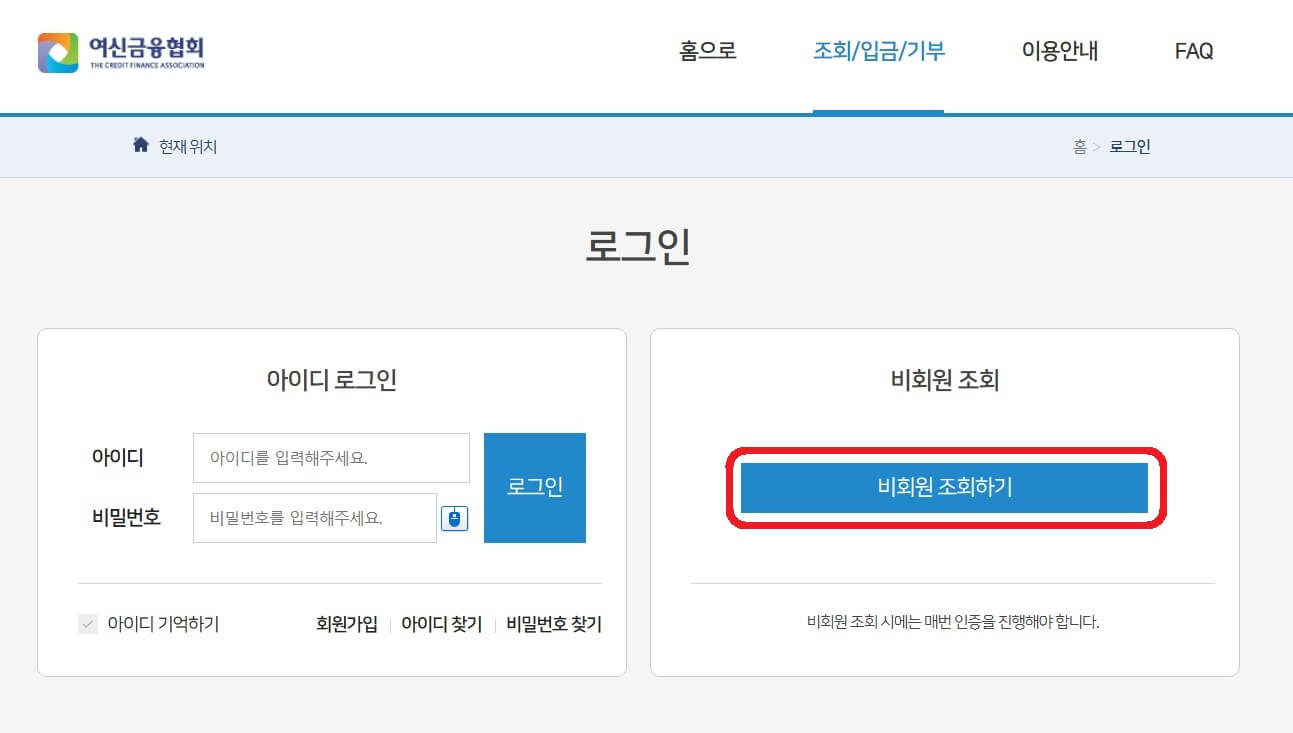Open the 조회/입금/기부 menu
This screenshot has width=1293, height=733.
pyautogui.click(x=879, y=51)
